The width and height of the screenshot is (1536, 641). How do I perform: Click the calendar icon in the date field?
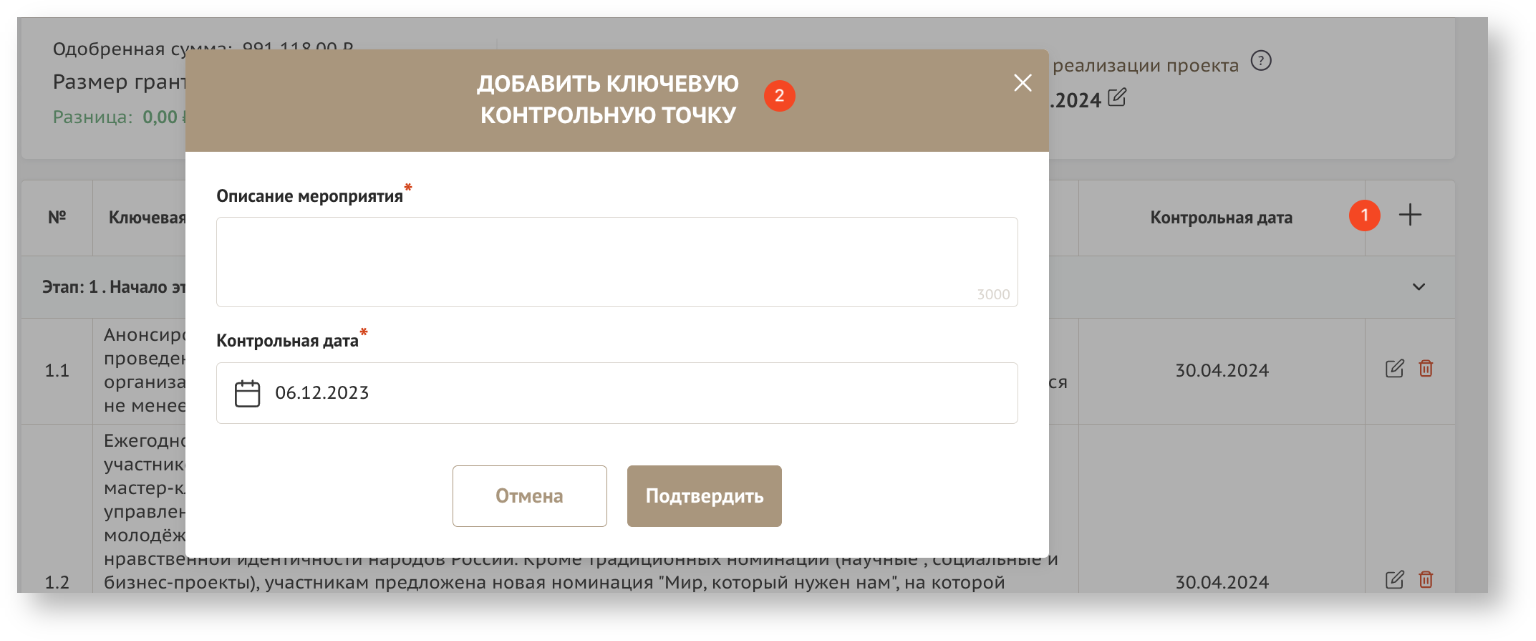point(247,393)
